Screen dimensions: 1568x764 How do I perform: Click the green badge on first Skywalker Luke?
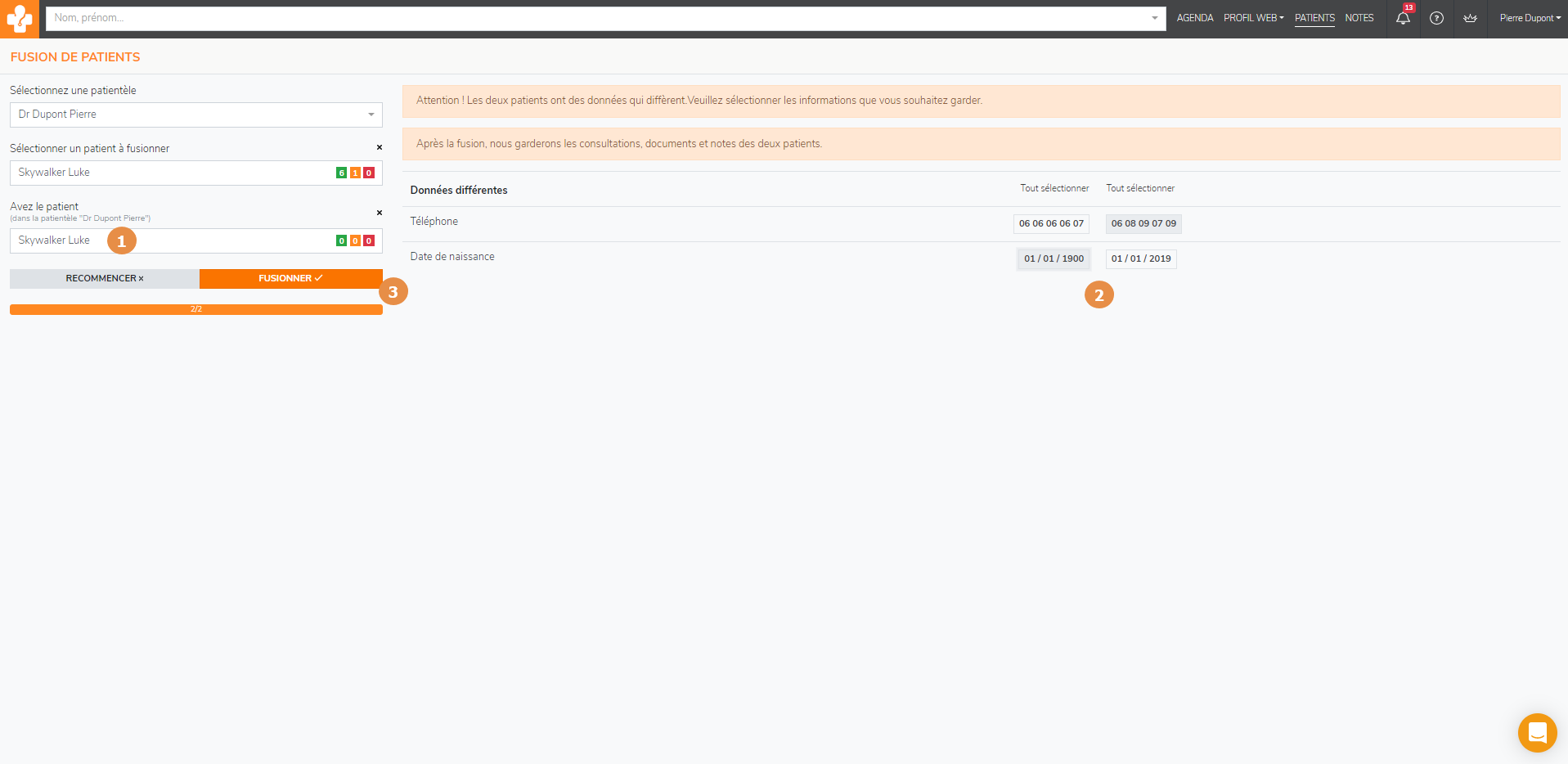pyautogui.click(x=341, y=173)
